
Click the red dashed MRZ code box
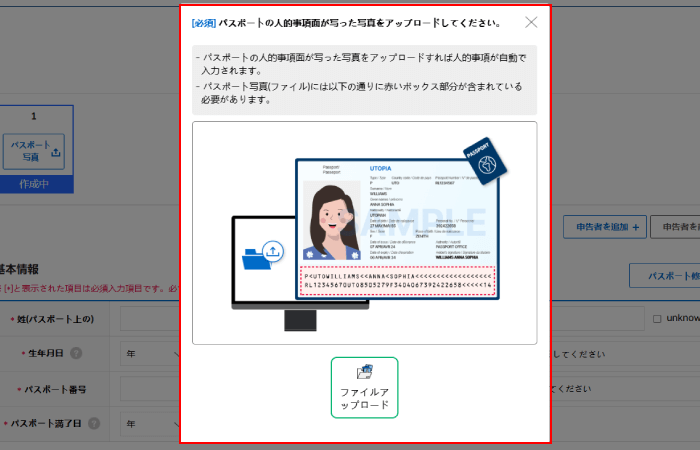pos(397,280)
